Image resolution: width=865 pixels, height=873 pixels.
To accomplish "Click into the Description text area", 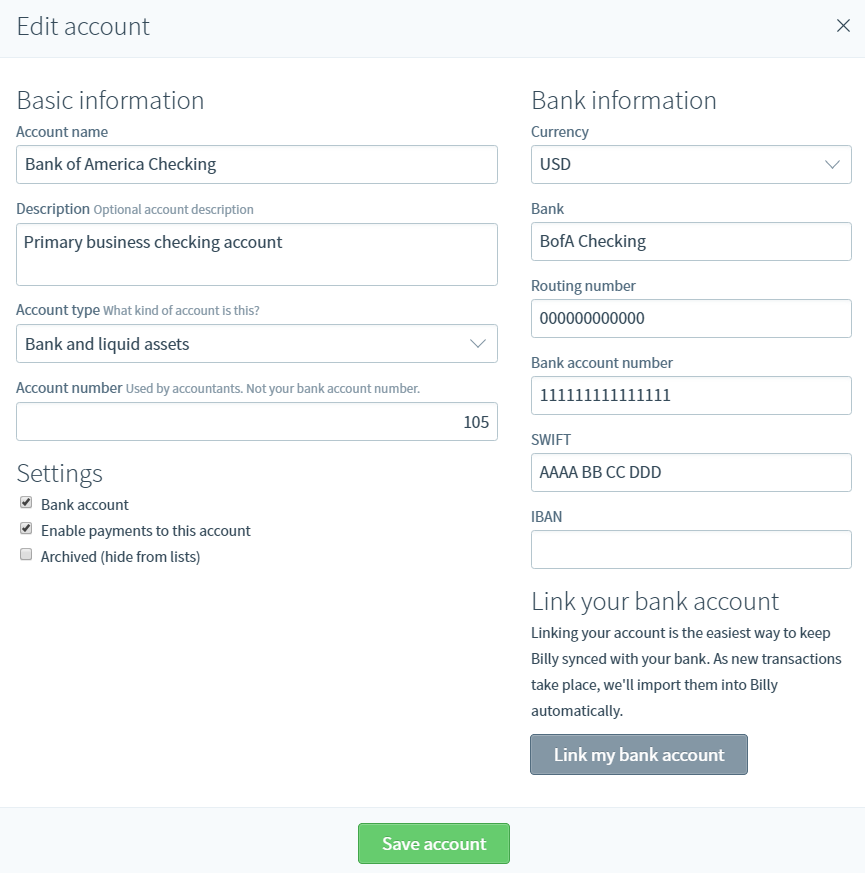I will 256,254.
